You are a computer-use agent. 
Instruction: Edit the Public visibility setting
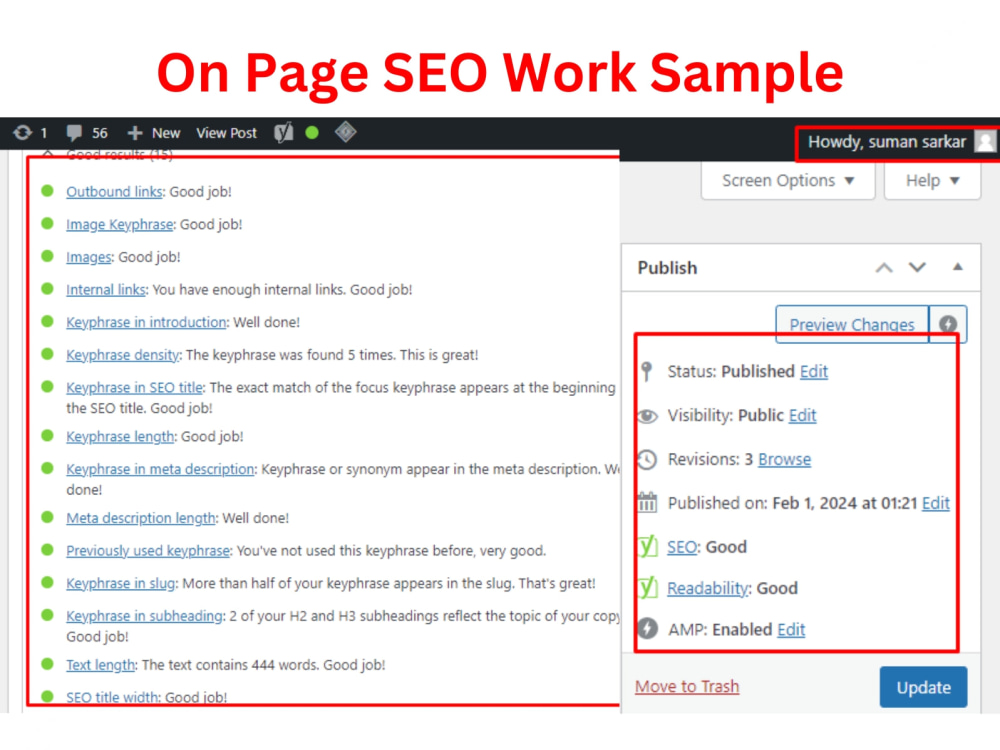click(802, 416)
